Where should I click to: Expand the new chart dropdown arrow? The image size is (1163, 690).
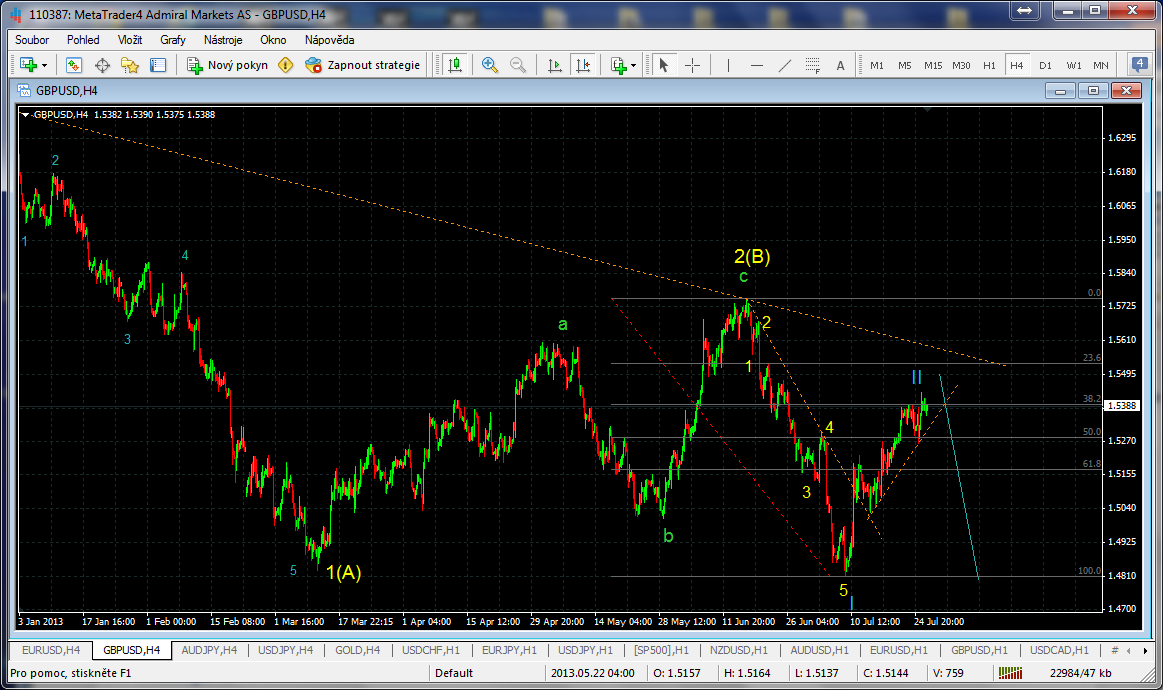[x=45, y=65]
